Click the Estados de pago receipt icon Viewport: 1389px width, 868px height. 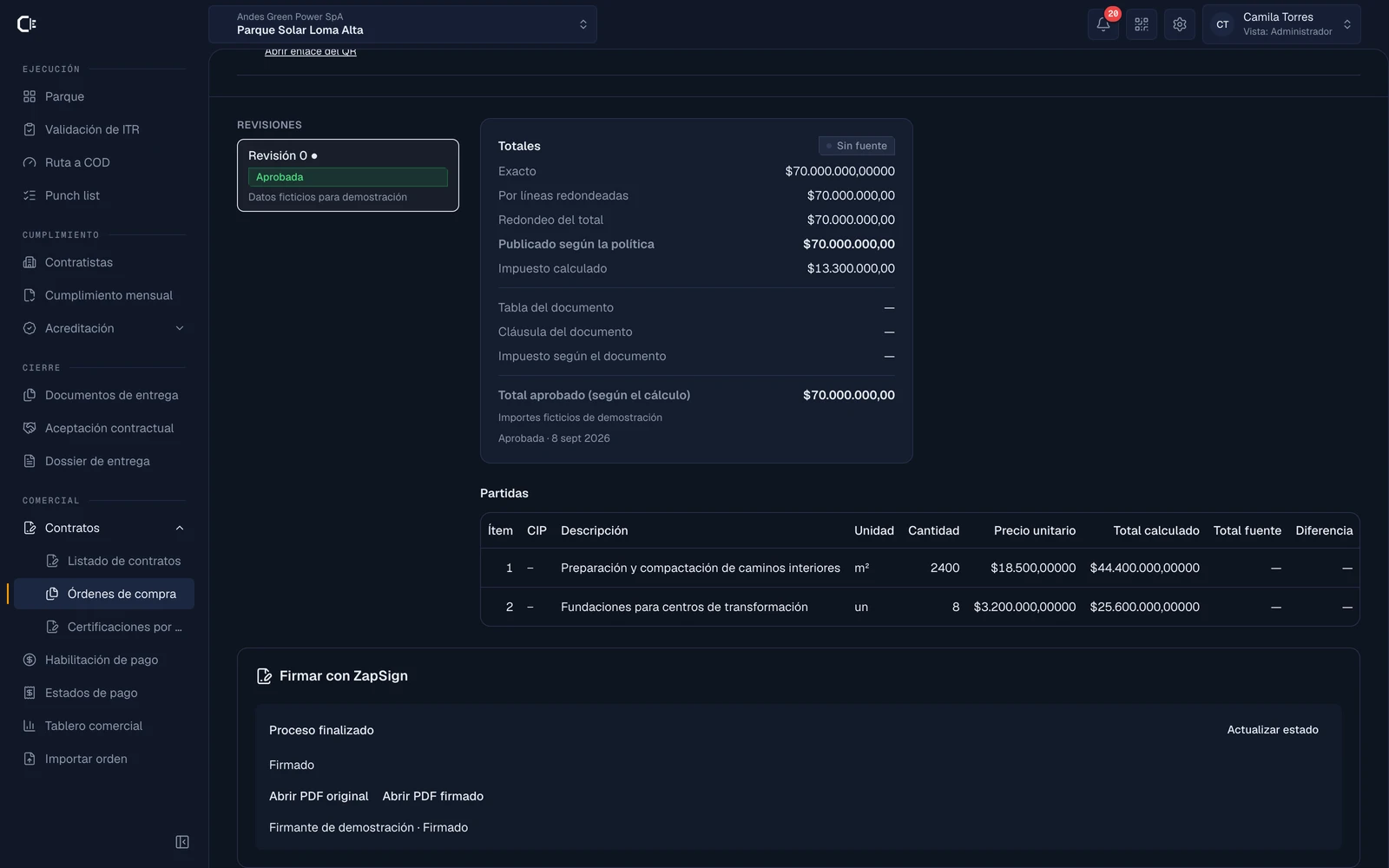pyautogui.click(x=30, y=693)
